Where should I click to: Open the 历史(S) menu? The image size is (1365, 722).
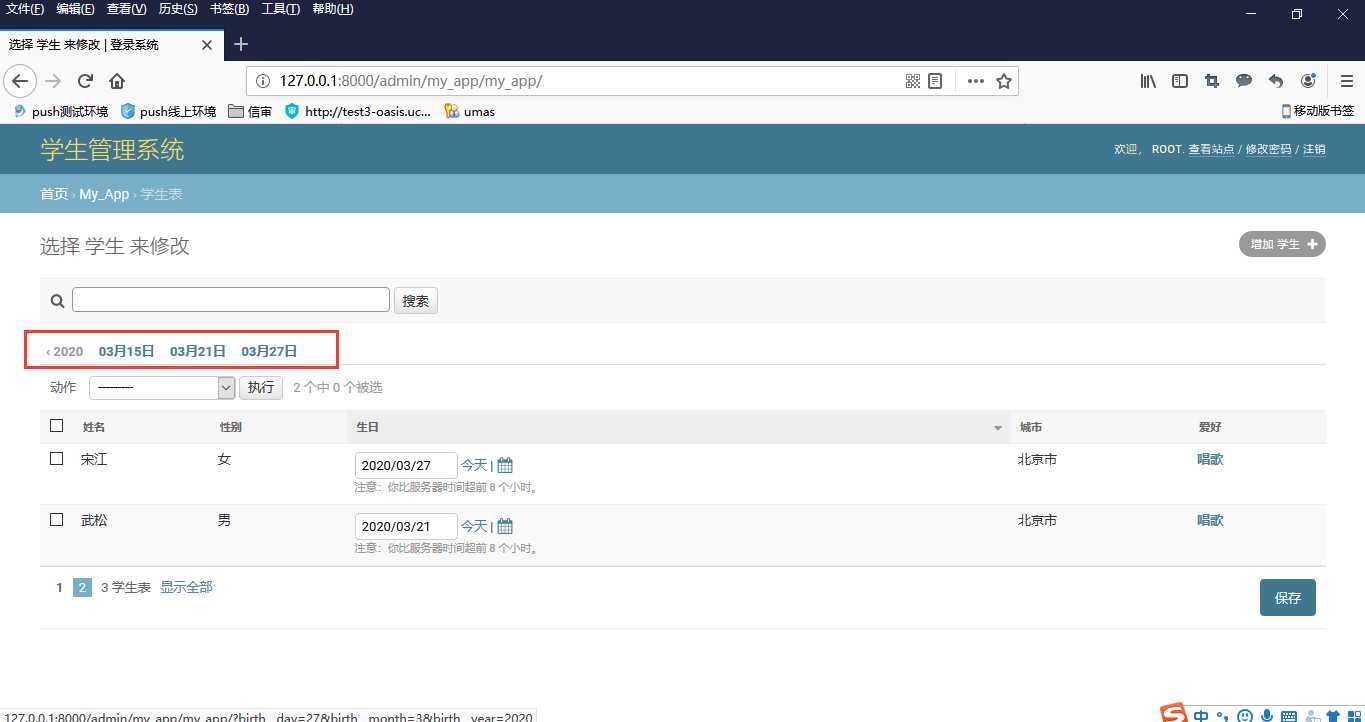pos(178,9)
